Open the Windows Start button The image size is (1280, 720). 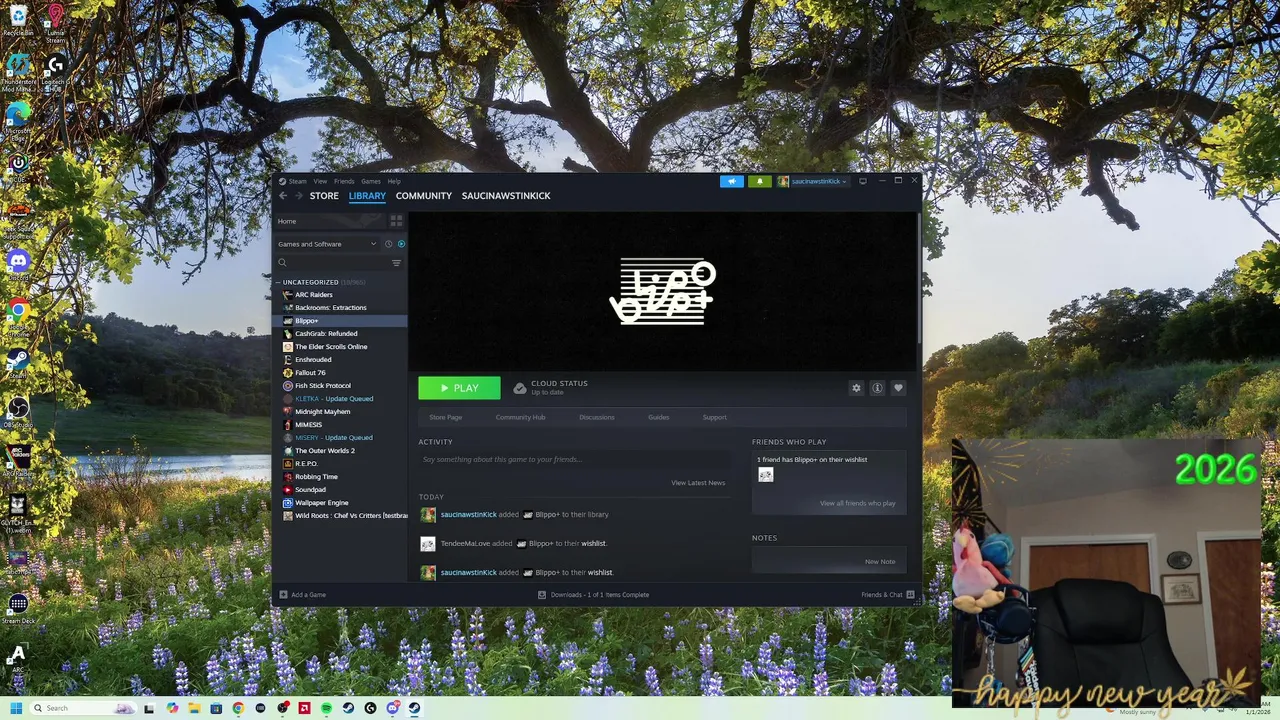click(x=16, y=708)
